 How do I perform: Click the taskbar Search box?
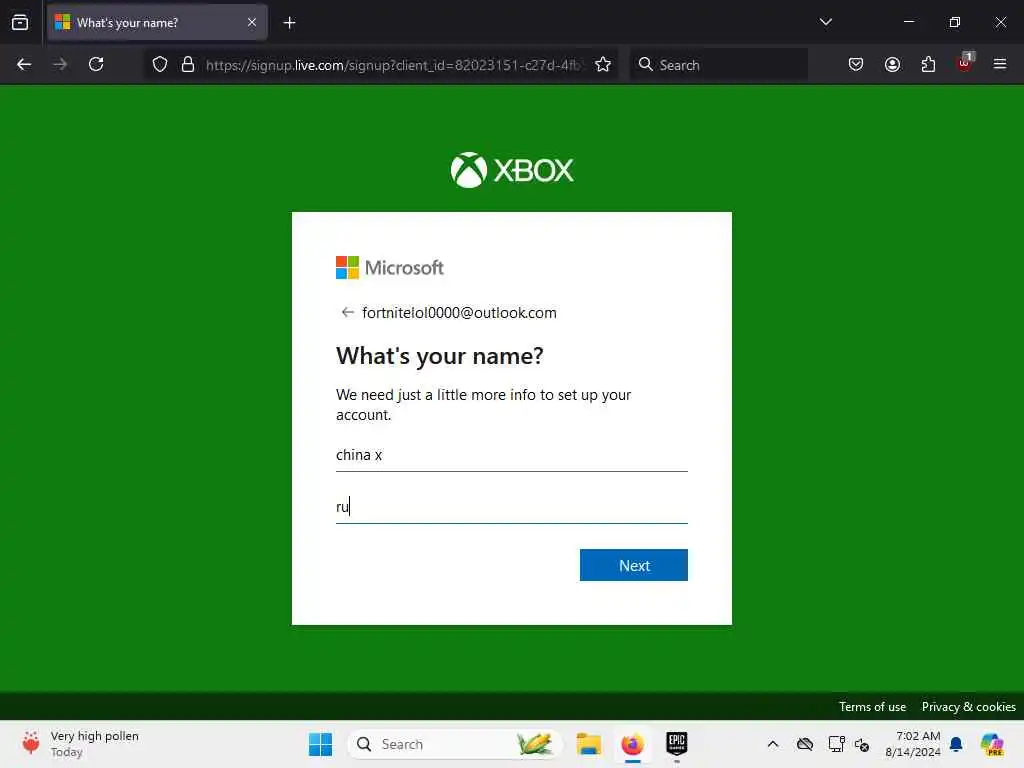tap(454, 744)
